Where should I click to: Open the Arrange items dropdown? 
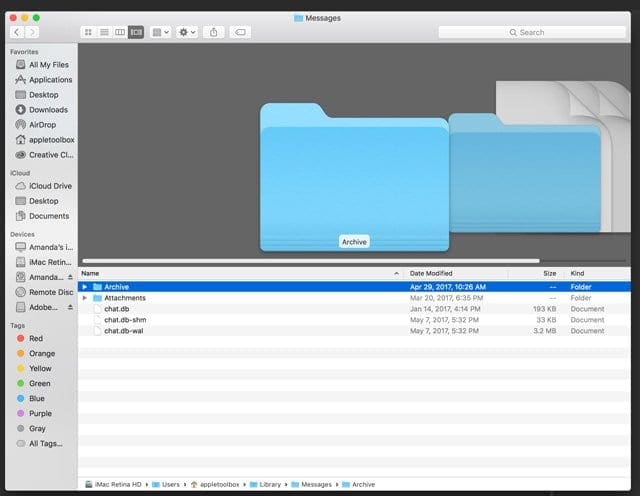160,32
